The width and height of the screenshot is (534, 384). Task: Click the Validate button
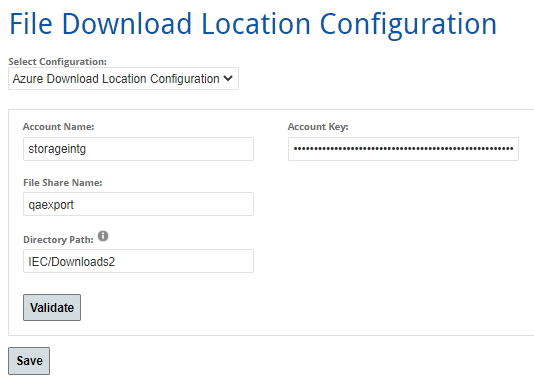pyautogui.click(x=52, y=308)
